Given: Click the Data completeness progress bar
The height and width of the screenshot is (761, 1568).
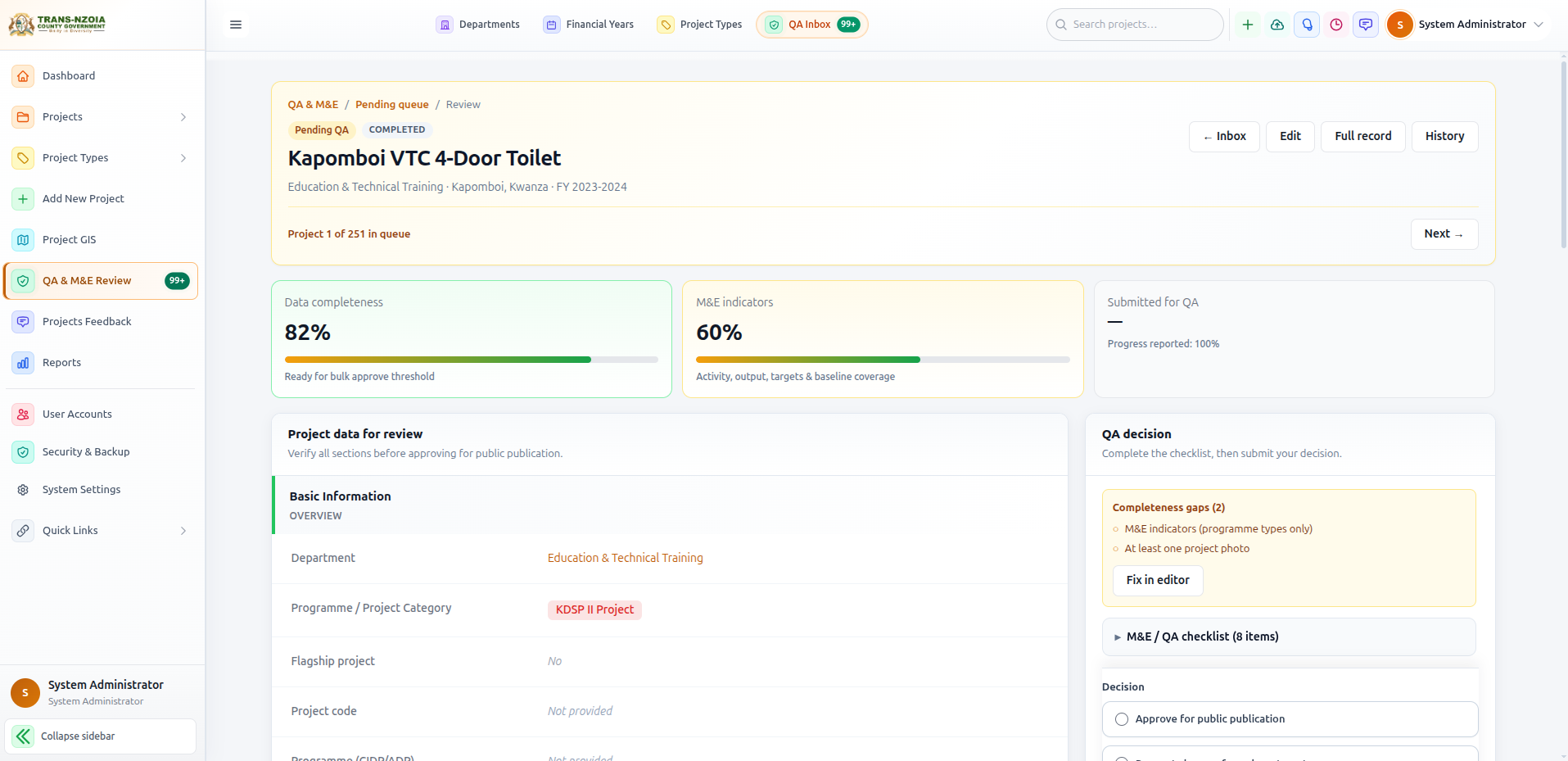Looking at the screenshot, I should pyautogui.click(x=471, y=360).
